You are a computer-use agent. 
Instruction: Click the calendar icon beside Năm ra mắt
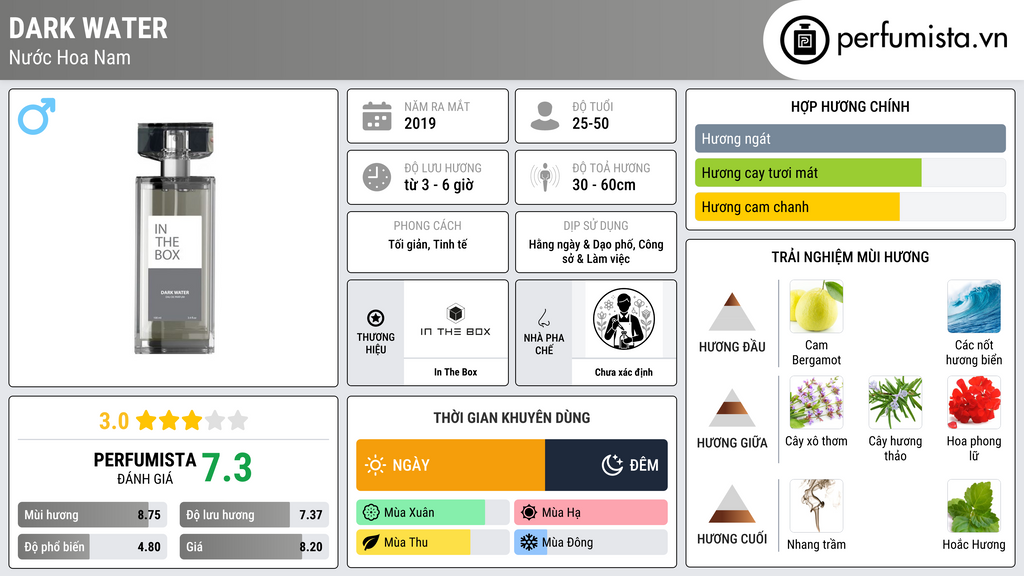(x=377, y=116)
